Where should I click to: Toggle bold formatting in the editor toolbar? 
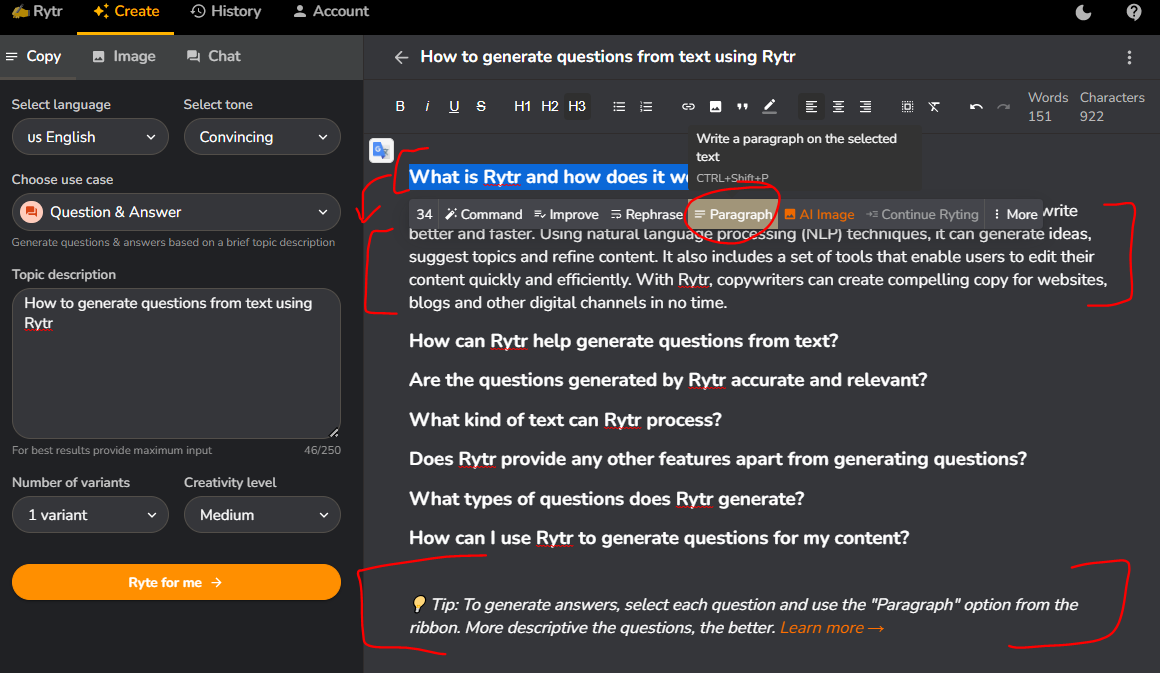[400, 106]
